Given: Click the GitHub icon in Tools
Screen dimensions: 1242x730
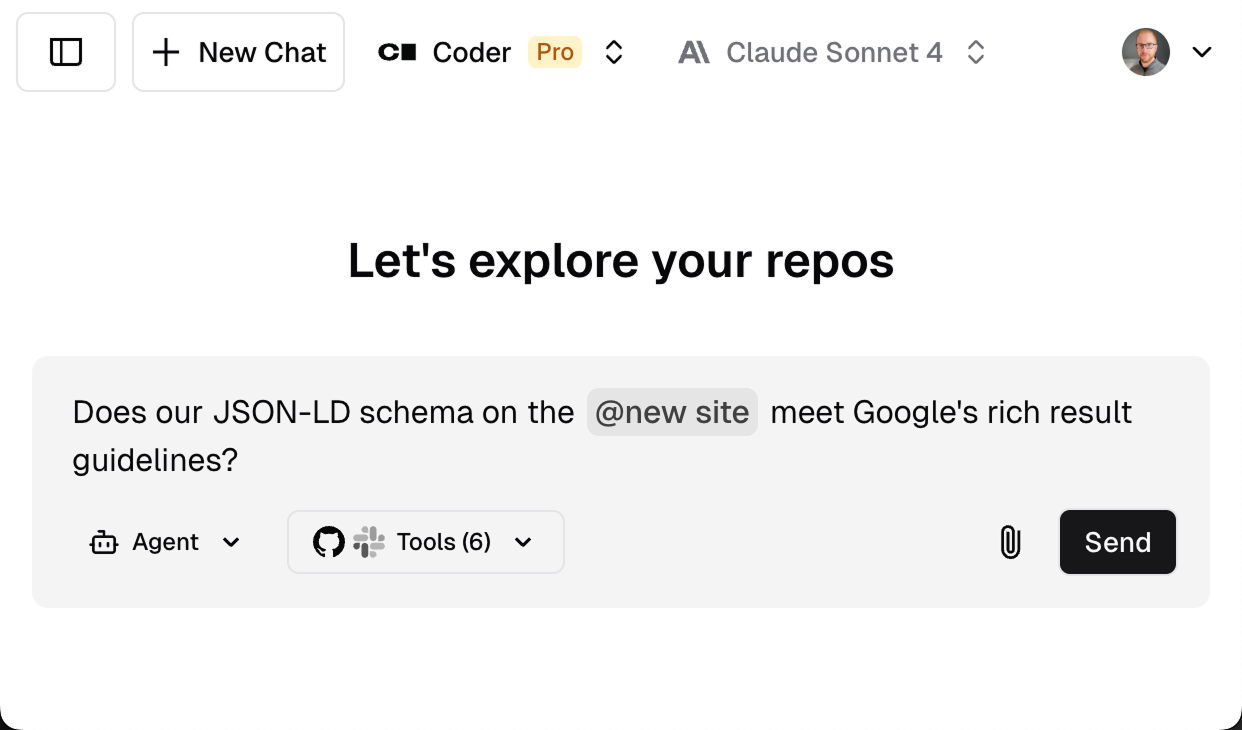Looking at the screenshot, I should click(329, 542).
